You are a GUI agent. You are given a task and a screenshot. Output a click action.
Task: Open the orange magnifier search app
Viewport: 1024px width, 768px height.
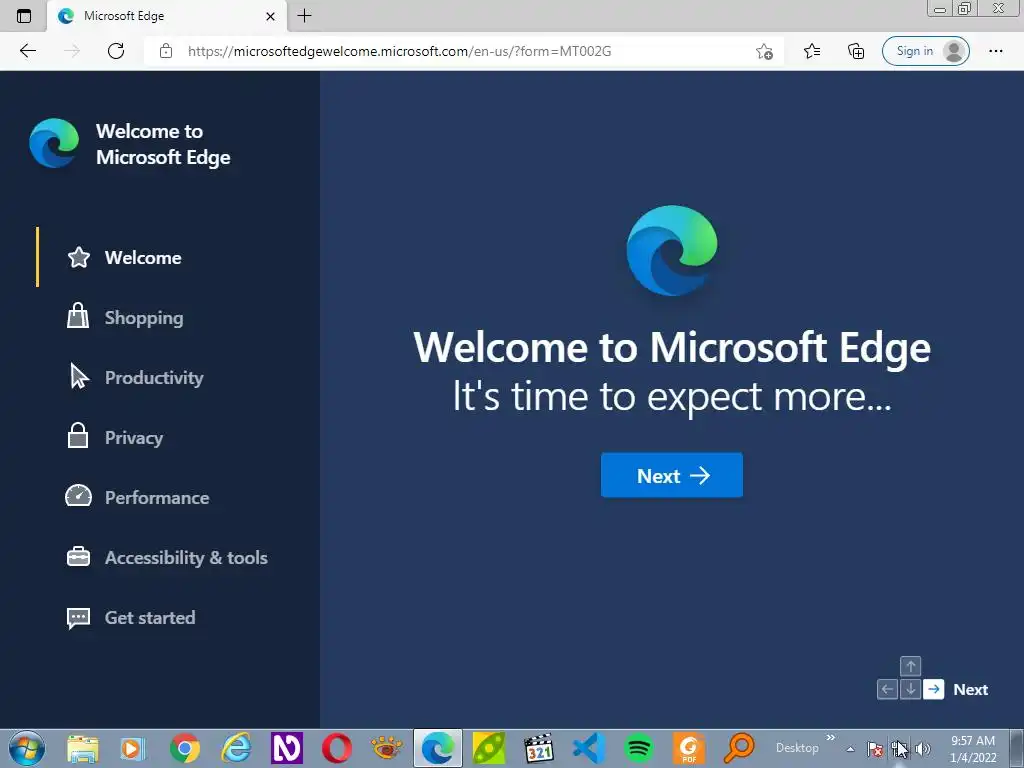(x=739, y=748)
